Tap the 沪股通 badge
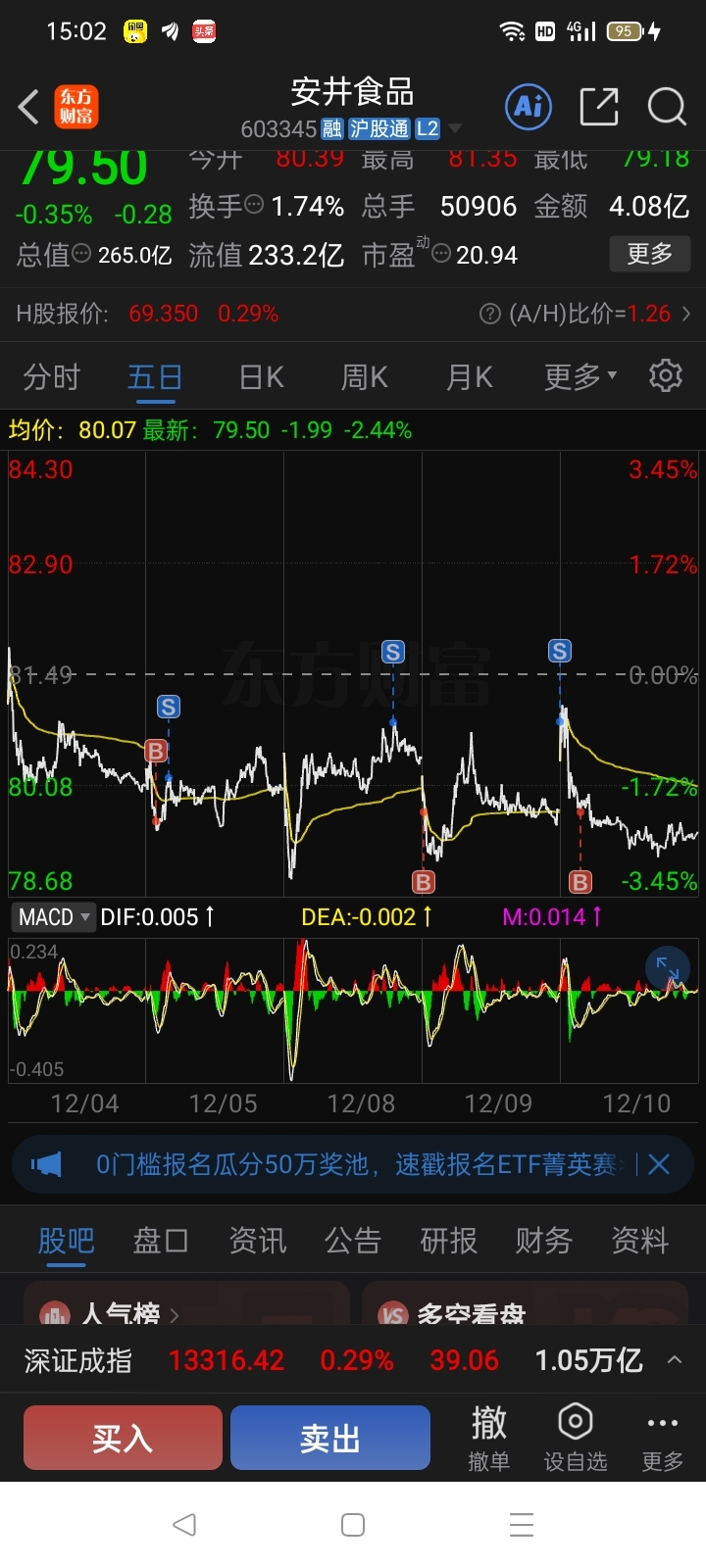Image resolution: width=706 pixels, height=1568 pixels. click(379, 129)
